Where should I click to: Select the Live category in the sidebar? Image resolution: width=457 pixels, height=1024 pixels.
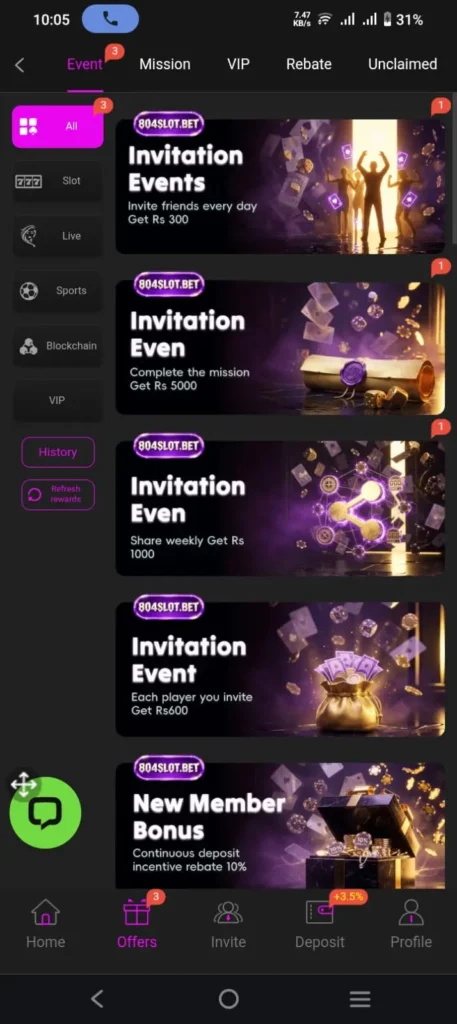click(57, 236)
